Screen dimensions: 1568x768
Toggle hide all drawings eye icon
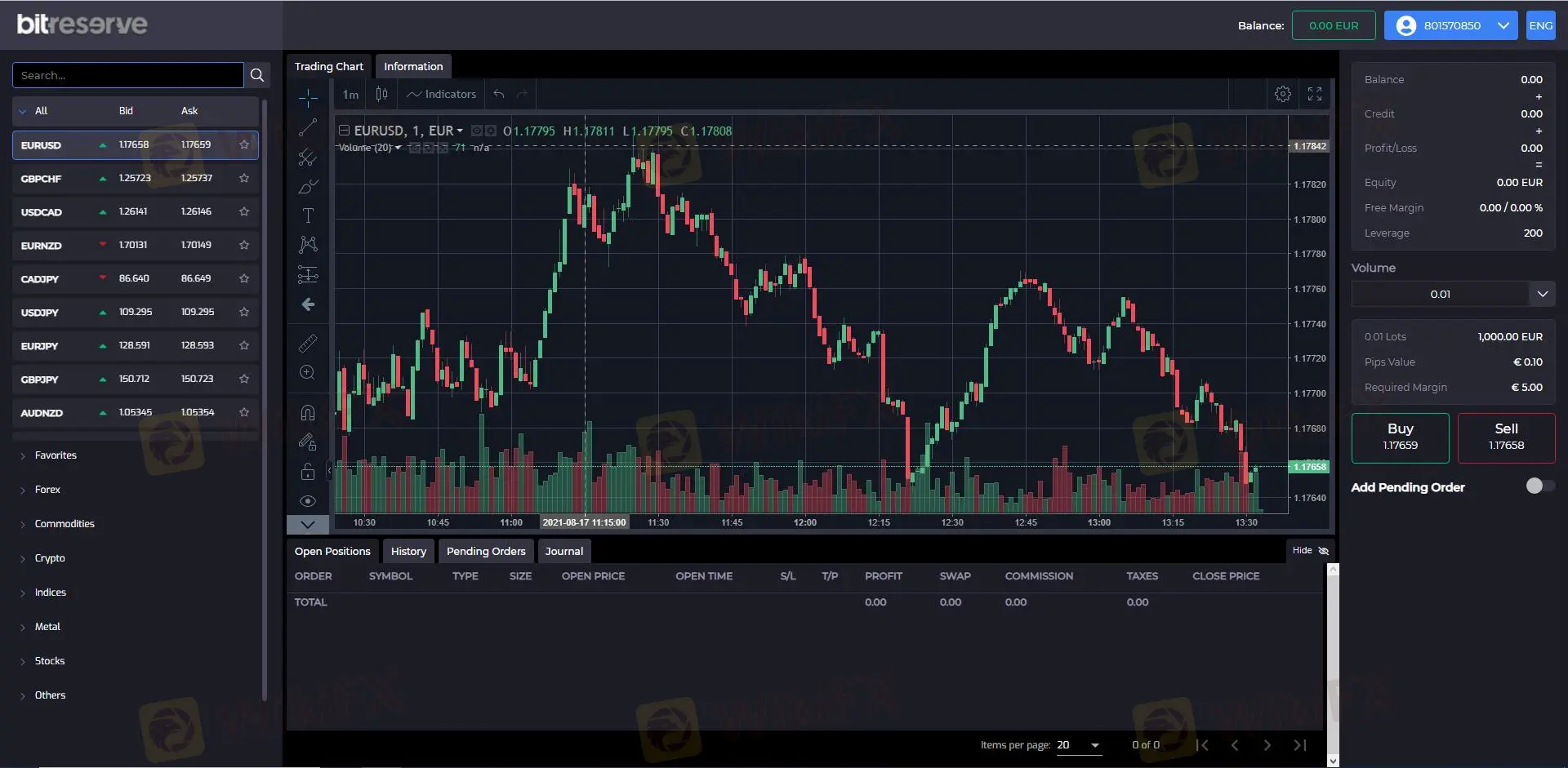pos(308,501)
